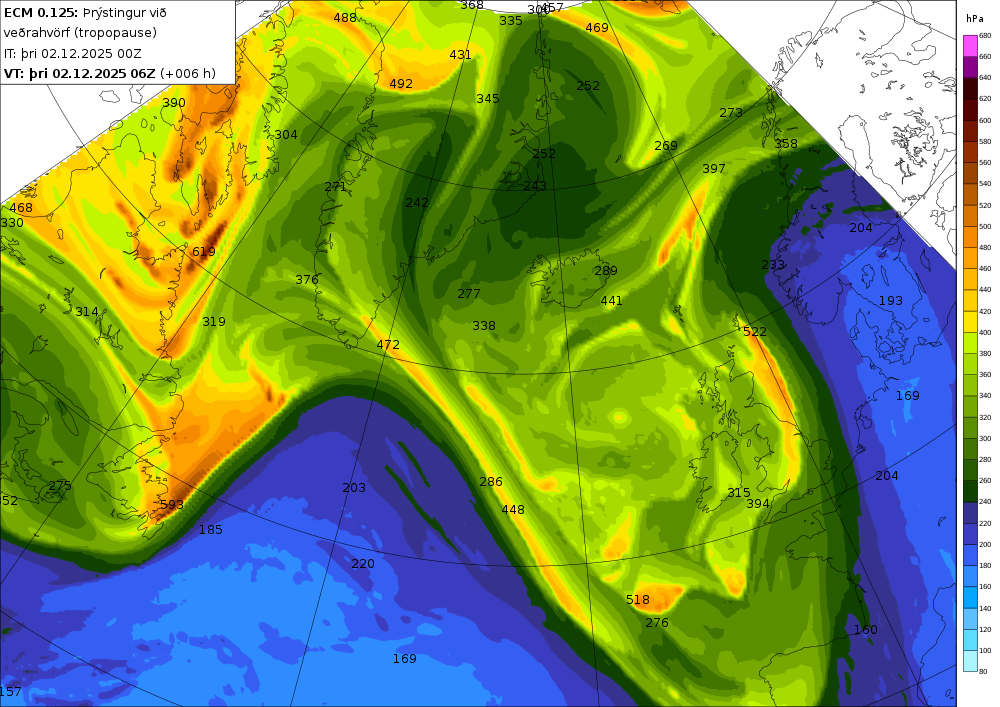
Task: Click the "80" legend tick label
Action: click(x=983, y=671)
